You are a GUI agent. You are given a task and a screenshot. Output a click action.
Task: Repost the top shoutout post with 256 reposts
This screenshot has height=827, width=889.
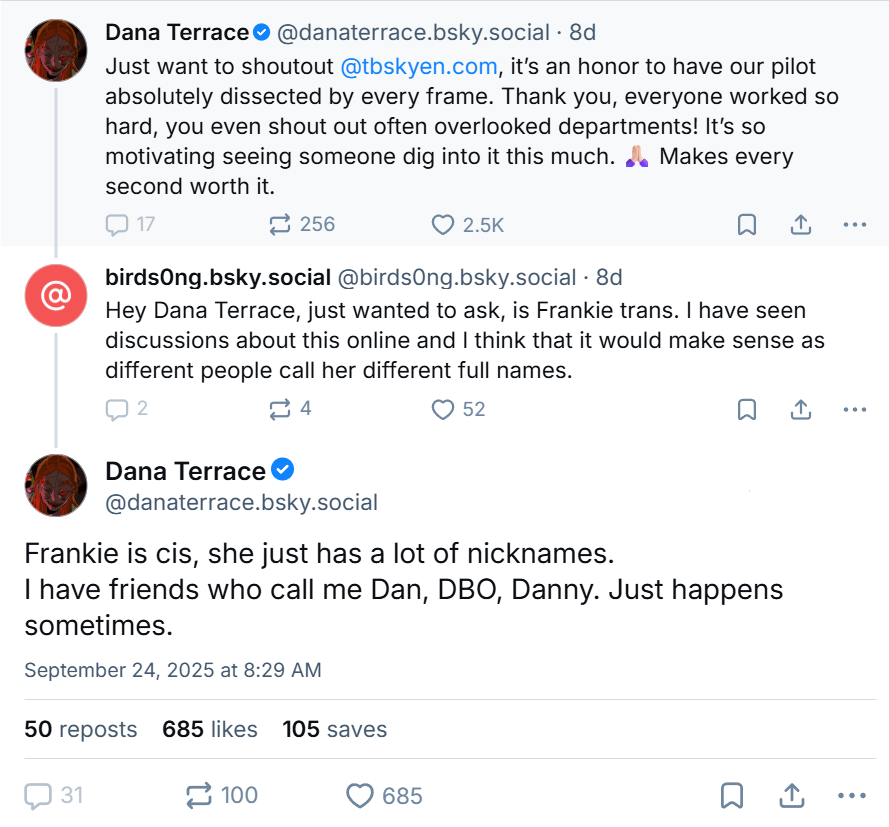[280, 225]
